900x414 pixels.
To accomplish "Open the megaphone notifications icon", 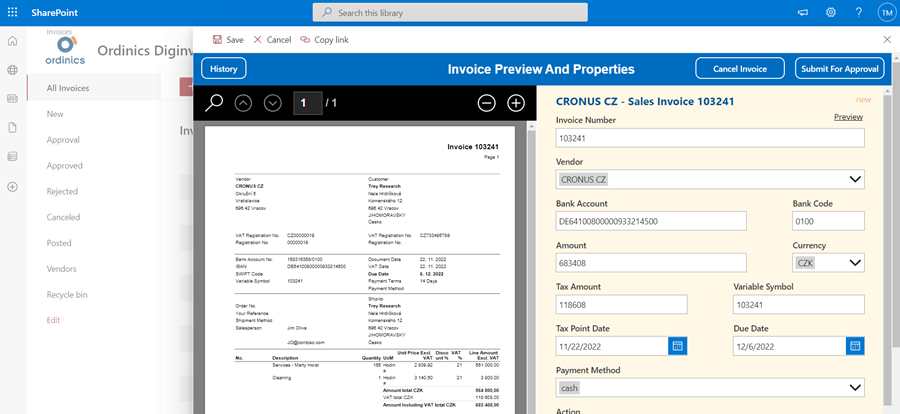I will (x=803, y=12).
